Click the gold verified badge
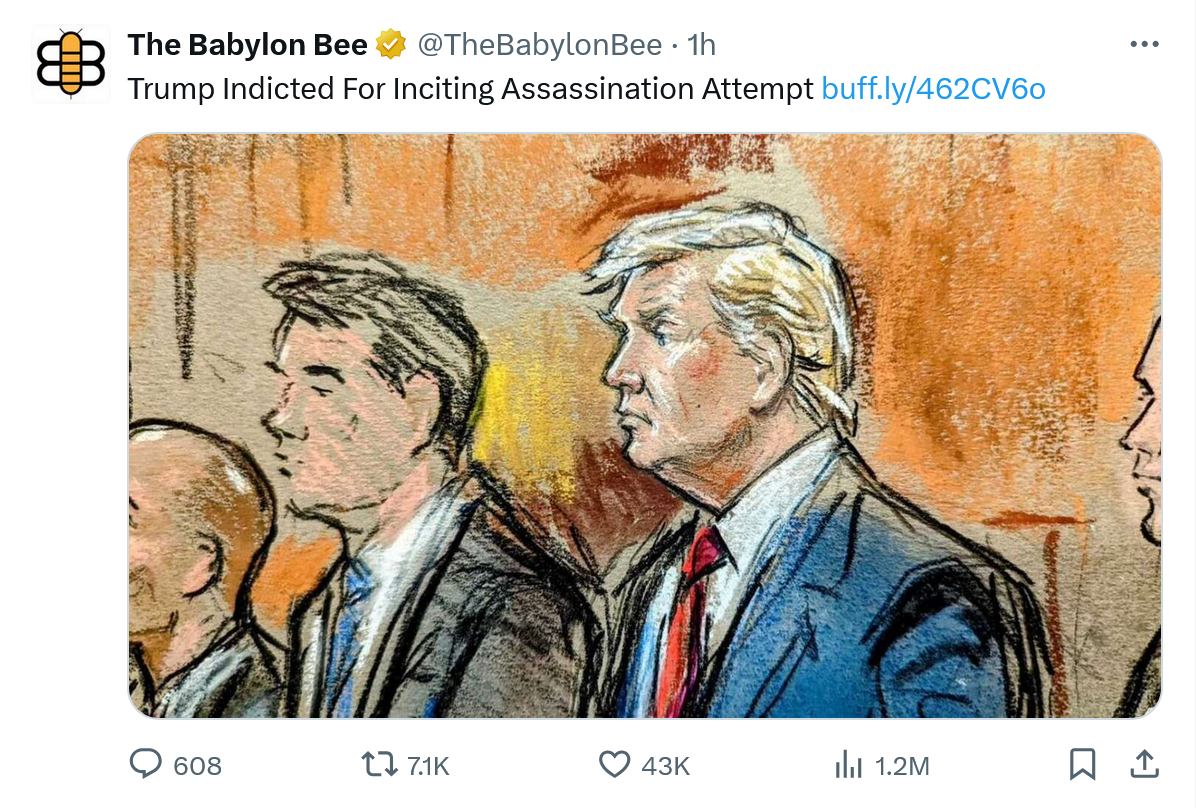 point(390,44)
